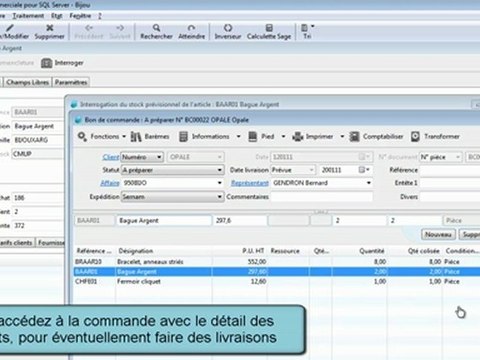Switch to the Paramètres tab

click(71, 82)
